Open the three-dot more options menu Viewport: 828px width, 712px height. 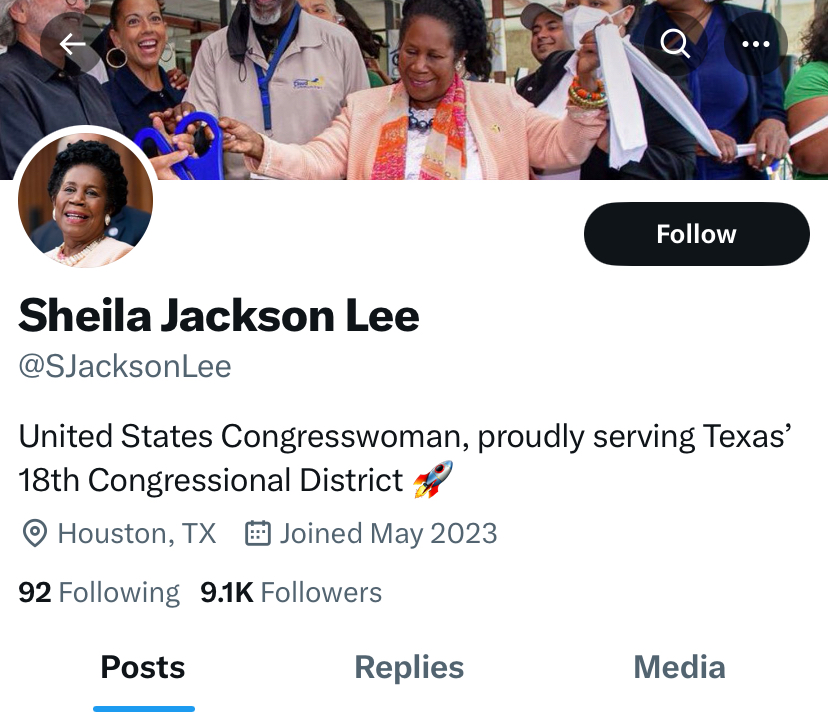tap(756, 44)
